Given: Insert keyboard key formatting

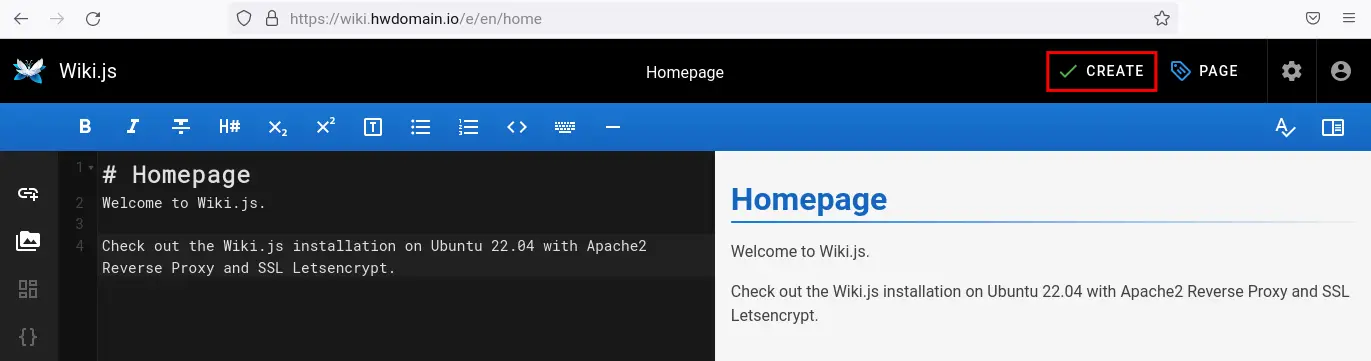Looking at the screenshot, I should click(x=565, y=127).
